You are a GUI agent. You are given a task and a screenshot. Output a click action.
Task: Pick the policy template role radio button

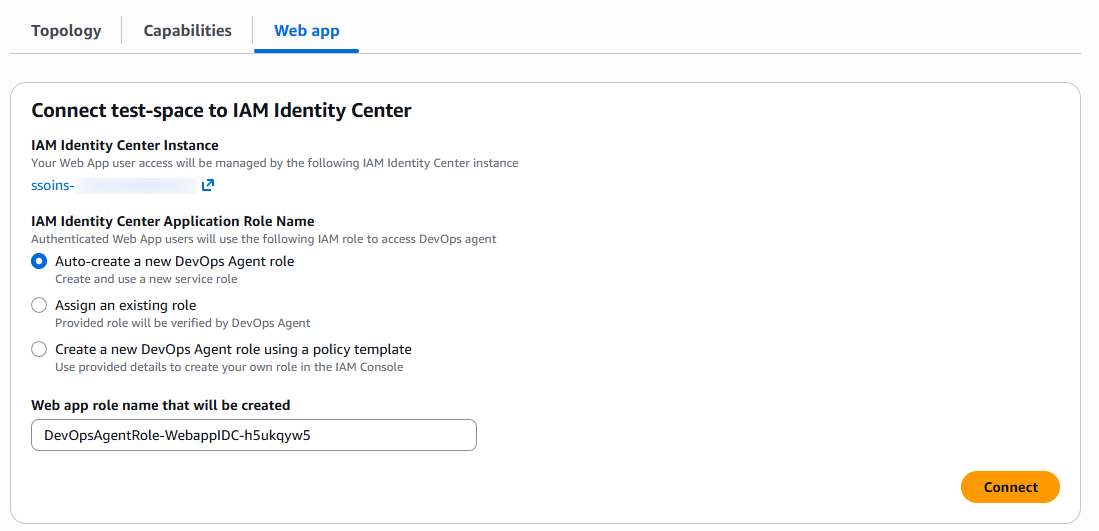point(39,349)
